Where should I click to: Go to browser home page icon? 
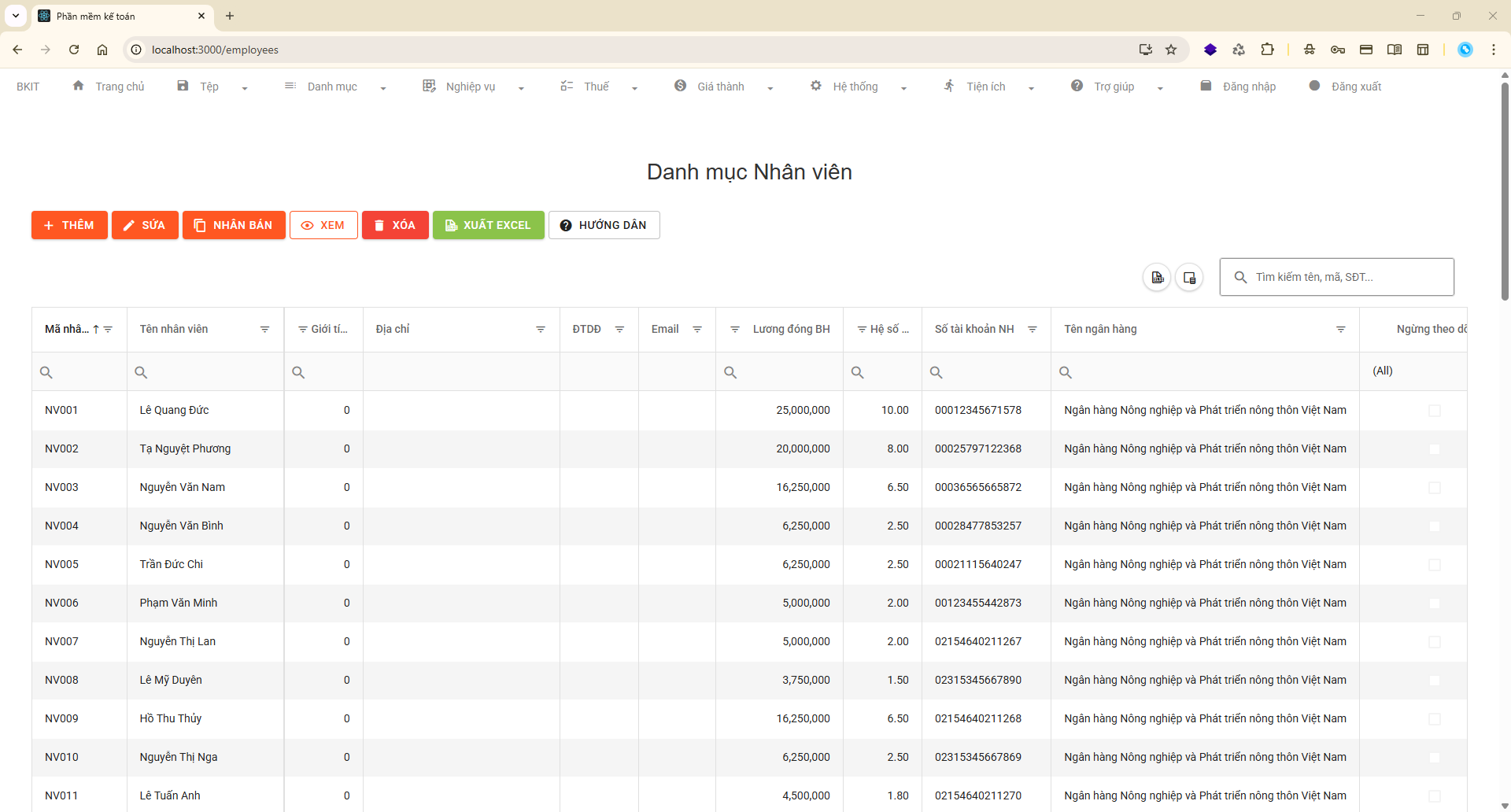click(x=102, y=50)
